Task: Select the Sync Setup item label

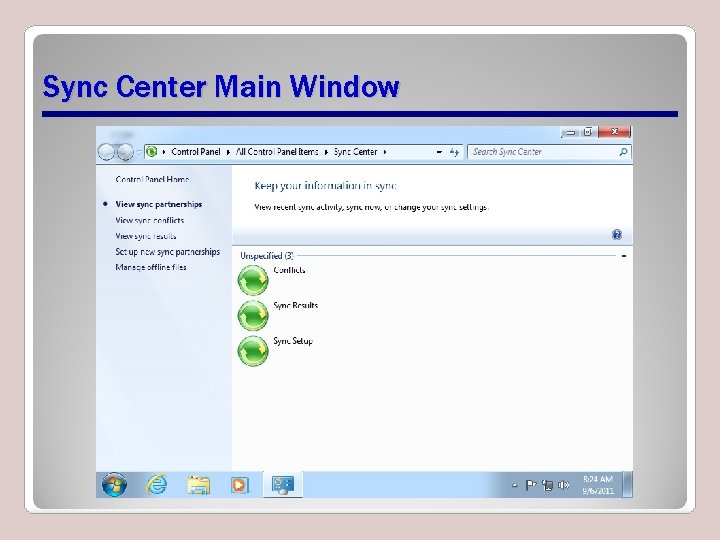Action: pos(293,341)
